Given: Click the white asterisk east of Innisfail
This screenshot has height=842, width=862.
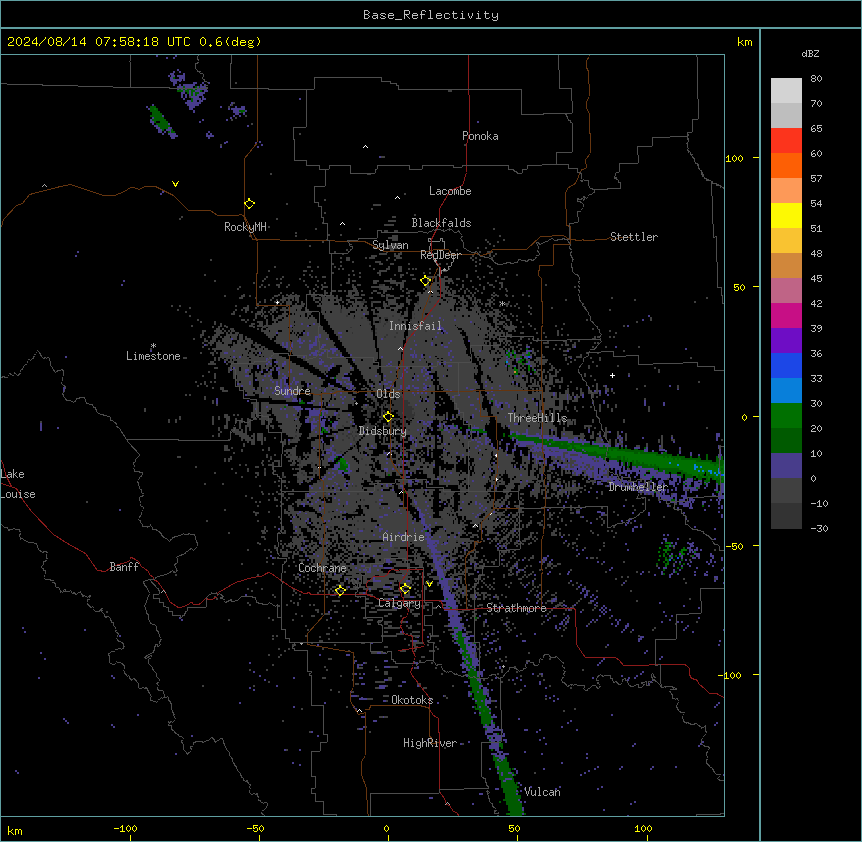Looking at the screenshot, I should tap(502, 303).
